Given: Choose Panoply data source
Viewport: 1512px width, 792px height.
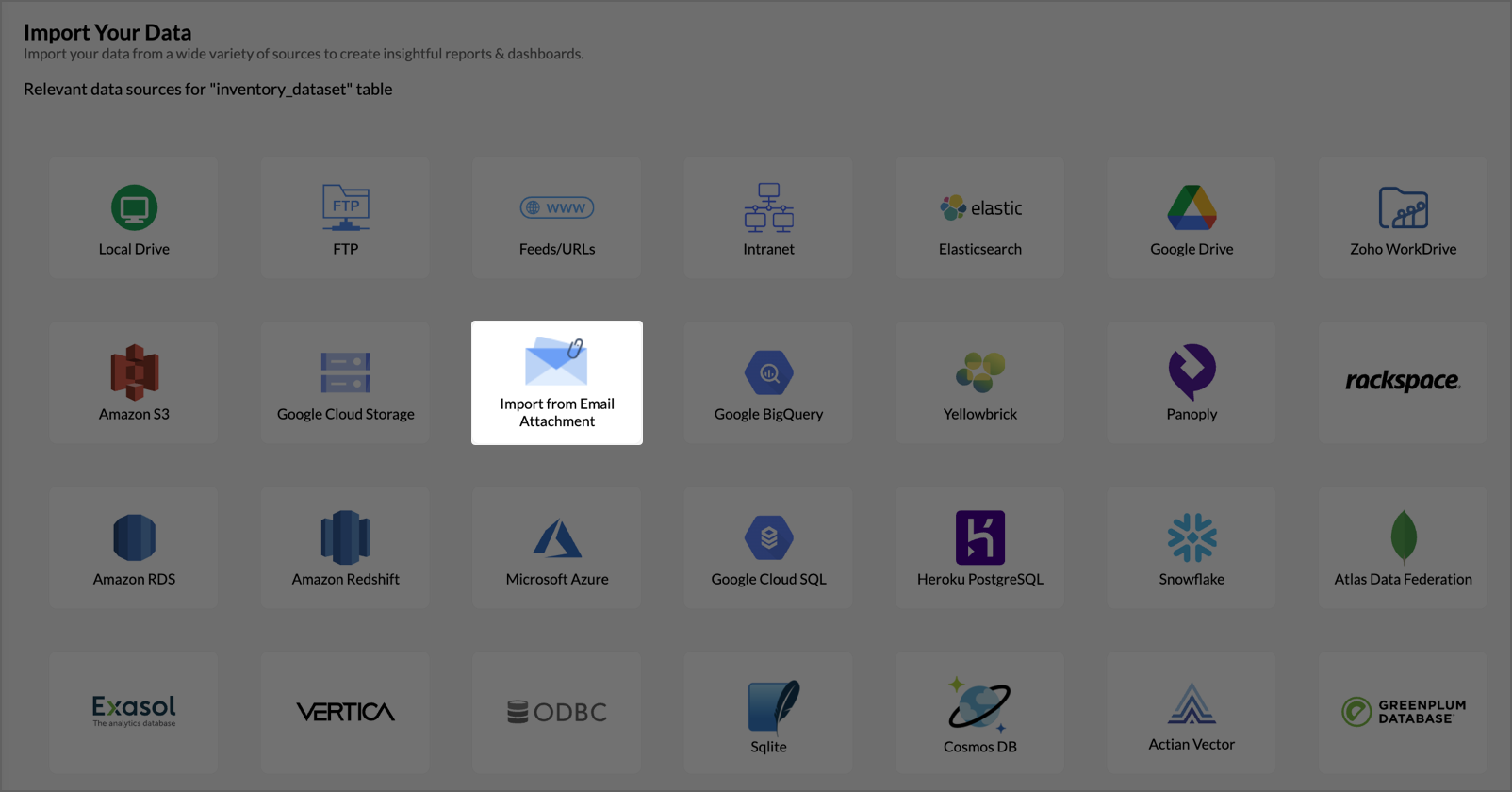Looking at the screenshot, I should pyautogui.click(x=1192, y=383).
